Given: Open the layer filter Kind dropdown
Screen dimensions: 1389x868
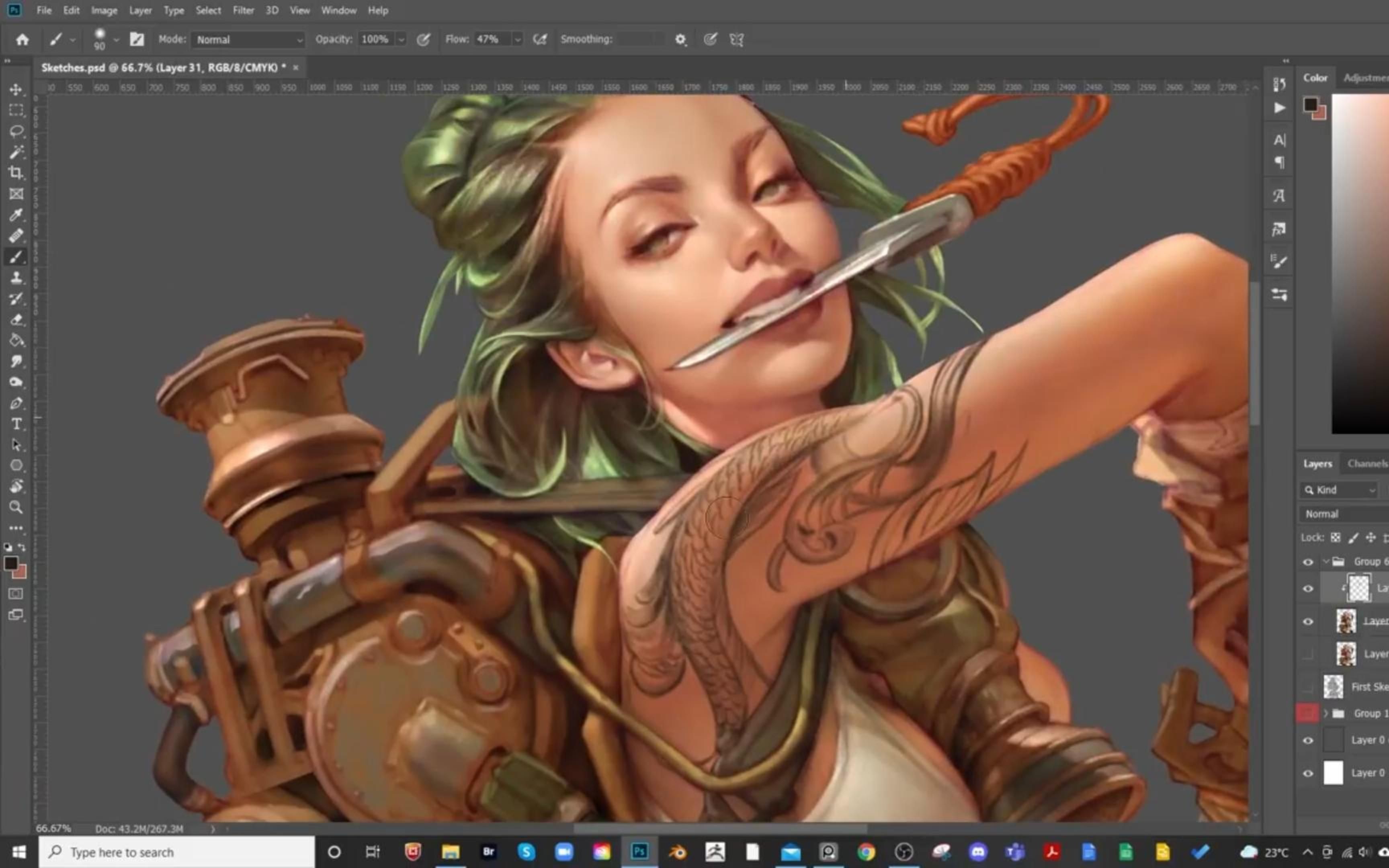Looking at the screenshot, I should click(x=1339, y=490).
